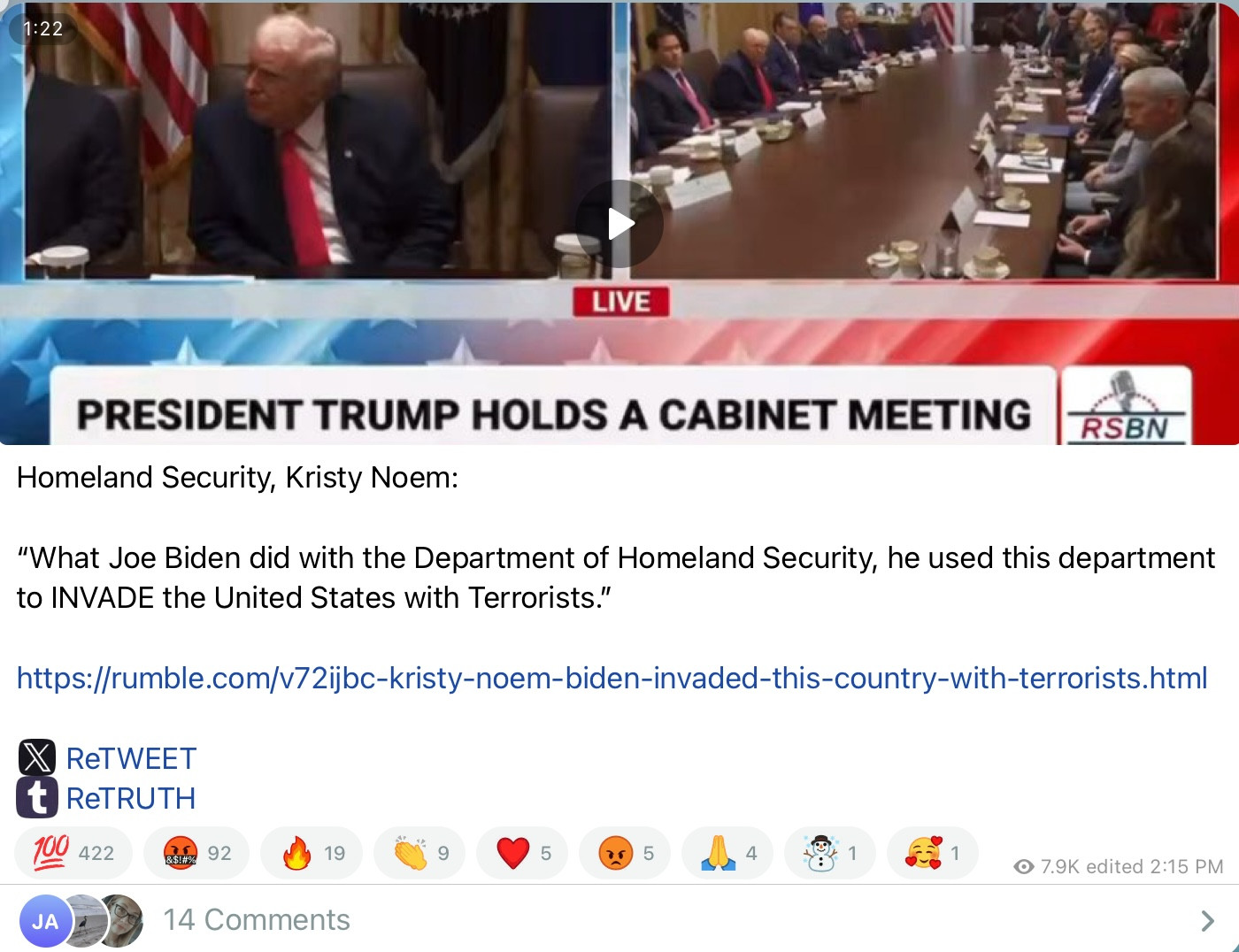The height and width of the screenshot is (952, 1239).
Task: Open the rumble.com video link
Action: [612, 678]
